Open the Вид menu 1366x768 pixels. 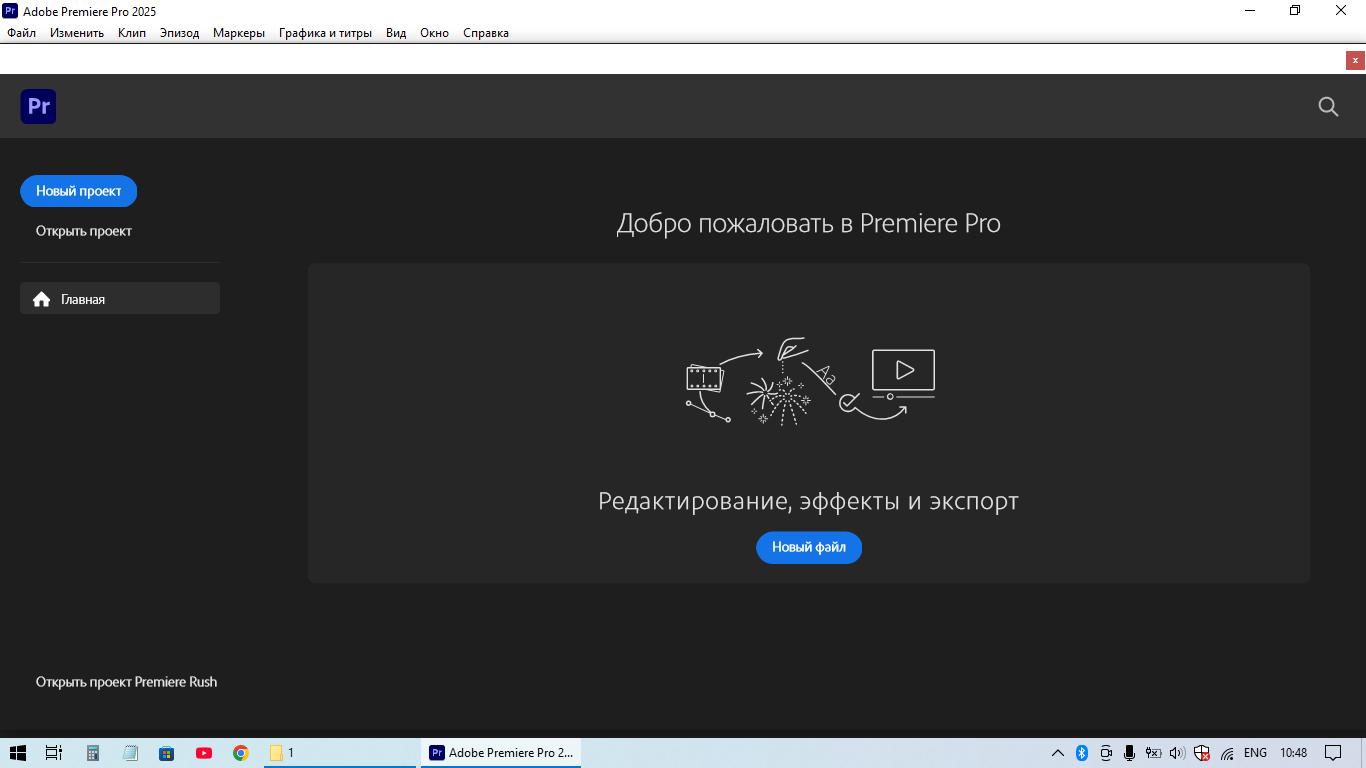tap(396, 33)
